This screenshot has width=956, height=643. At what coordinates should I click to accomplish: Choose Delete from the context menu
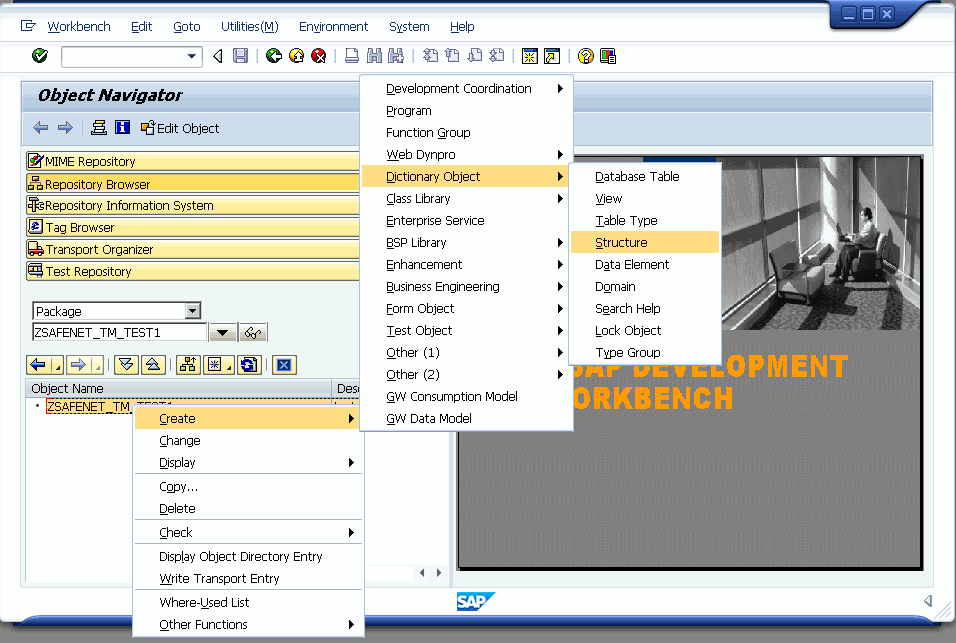click(x=249, y=508)
